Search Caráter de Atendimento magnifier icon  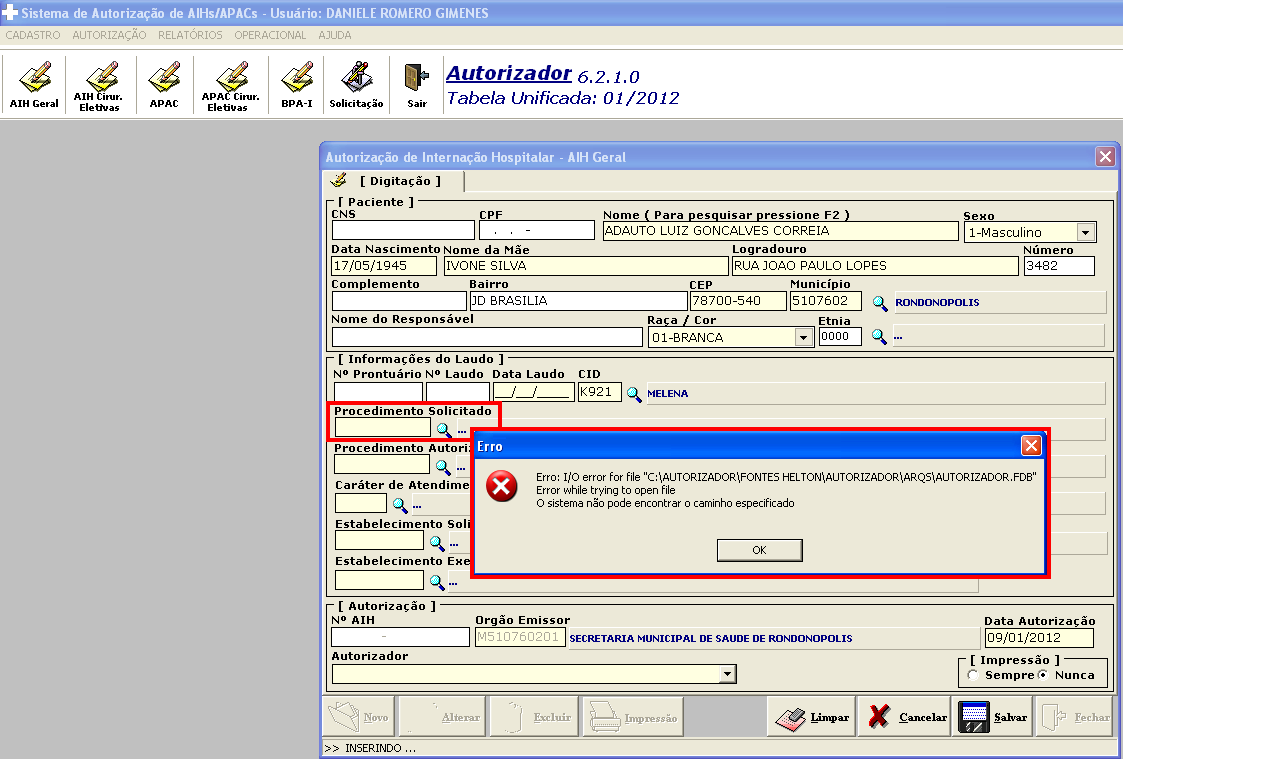pyautogui.click(x=399, y=505)
